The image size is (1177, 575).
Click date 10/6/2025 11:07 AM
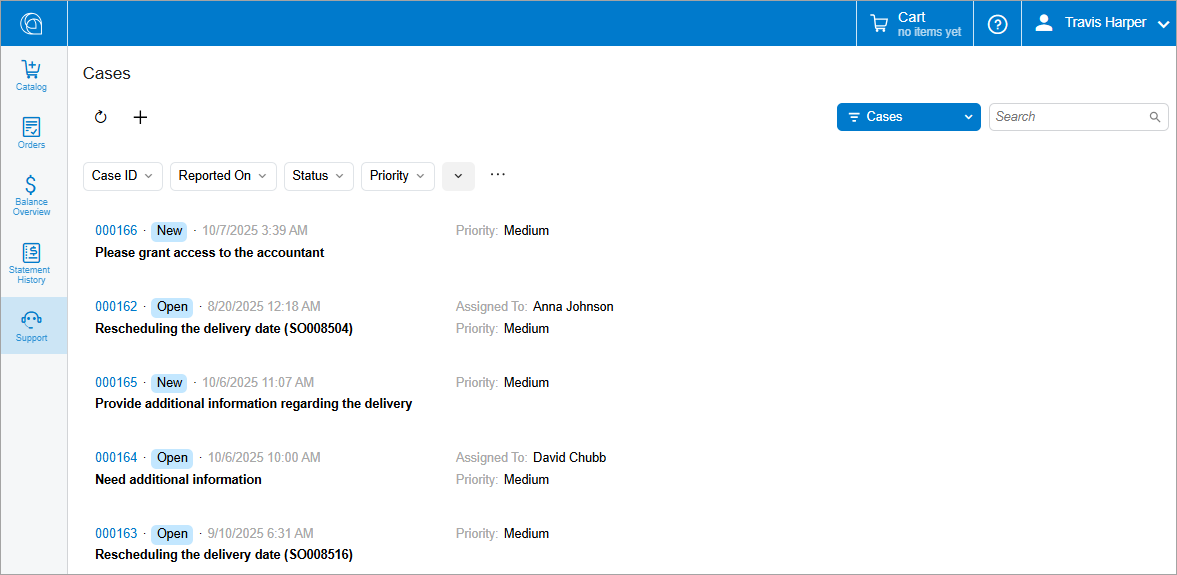(x=257, y=382)
